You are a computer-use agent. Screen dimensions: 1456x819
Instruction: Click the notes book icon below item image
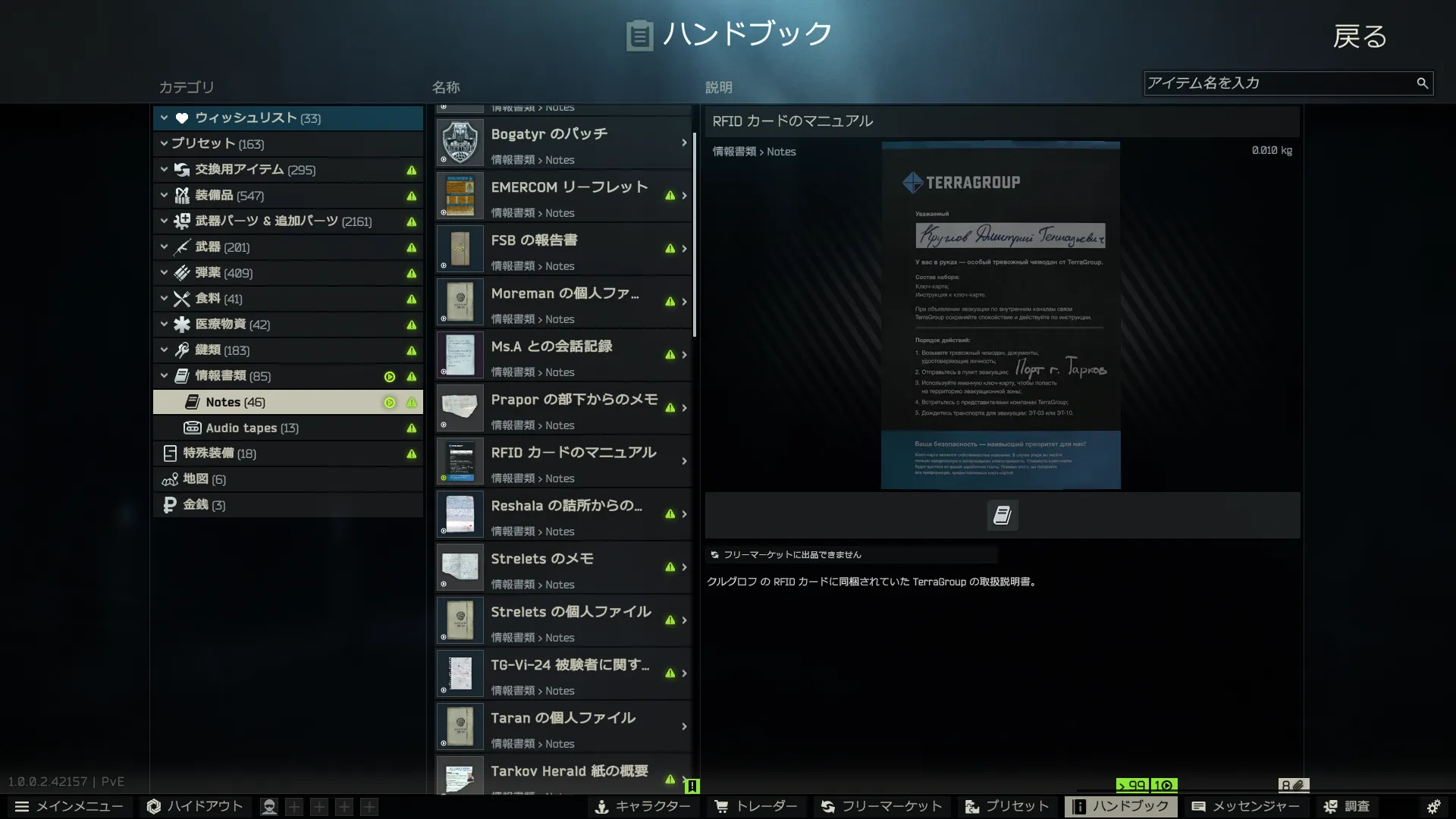[x=1002, y=516]
